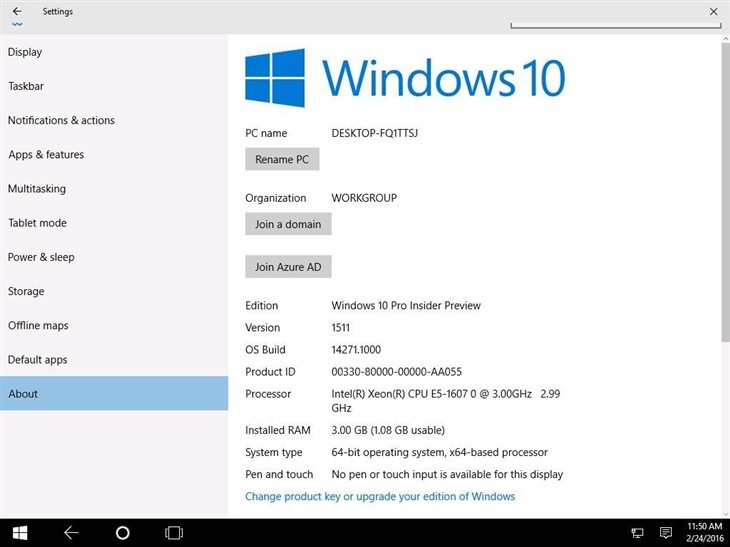Click the Windows 10 logo

pyautogui.click(x=275, y=78)
